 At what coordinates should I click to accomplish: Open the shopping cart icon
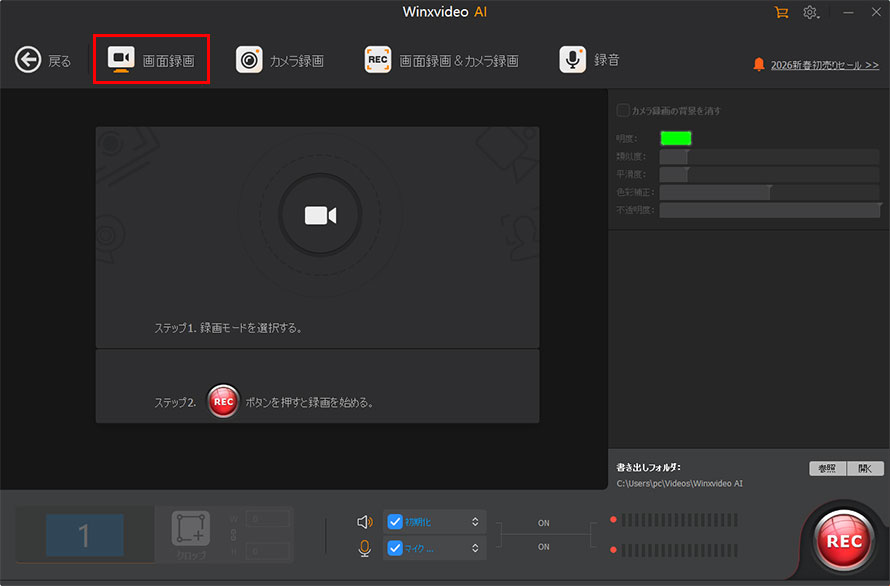781,12
